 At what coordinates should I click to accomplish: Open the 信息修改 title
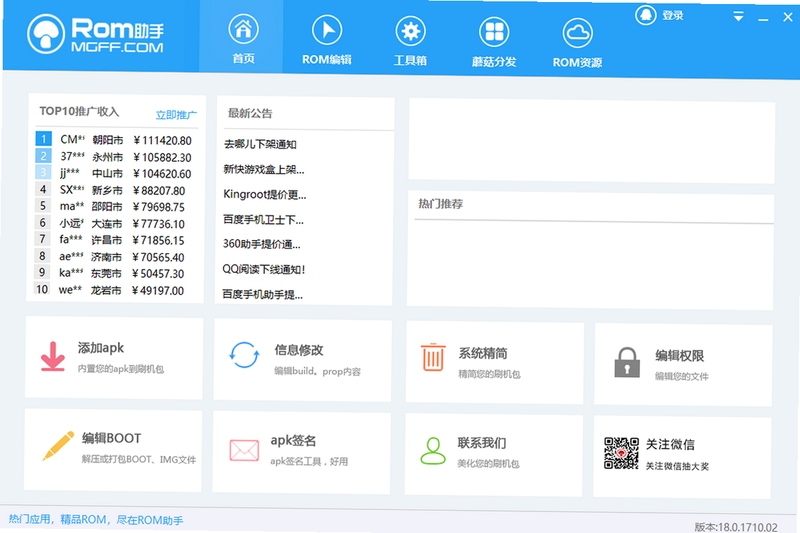pyautogui.click(x=299, y=350)
